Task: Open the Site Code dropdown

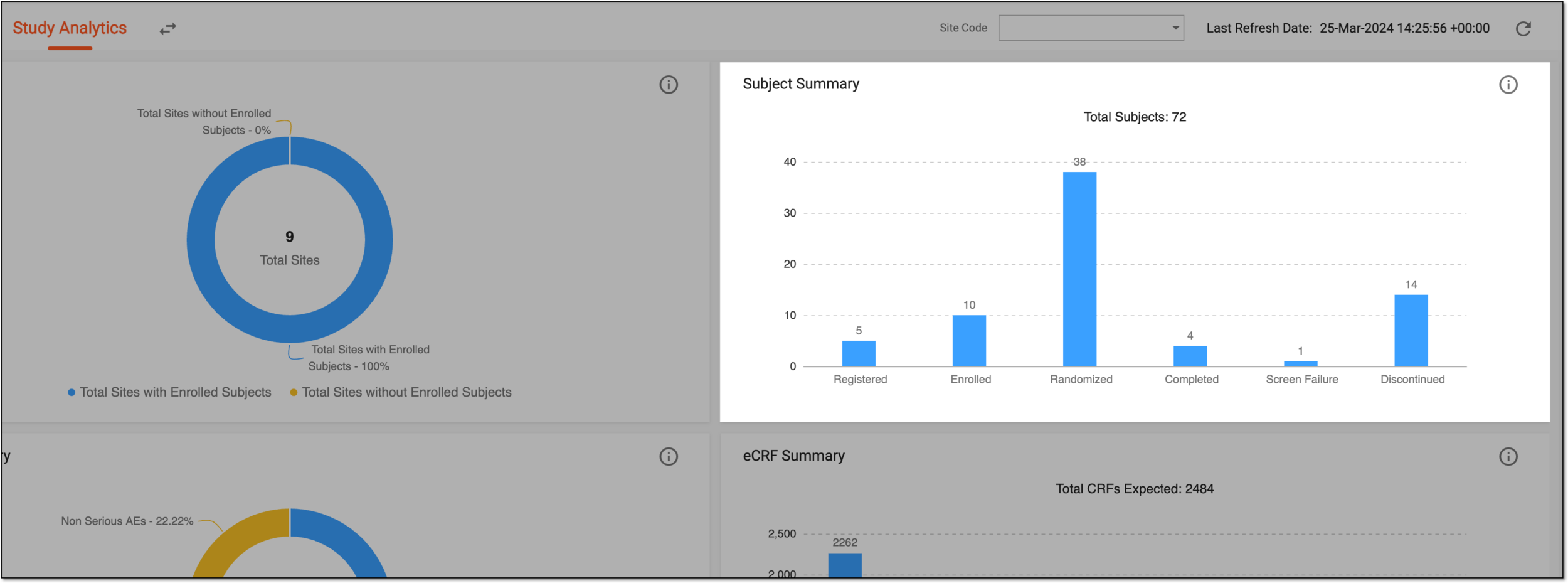Action: click(1091, 28)
